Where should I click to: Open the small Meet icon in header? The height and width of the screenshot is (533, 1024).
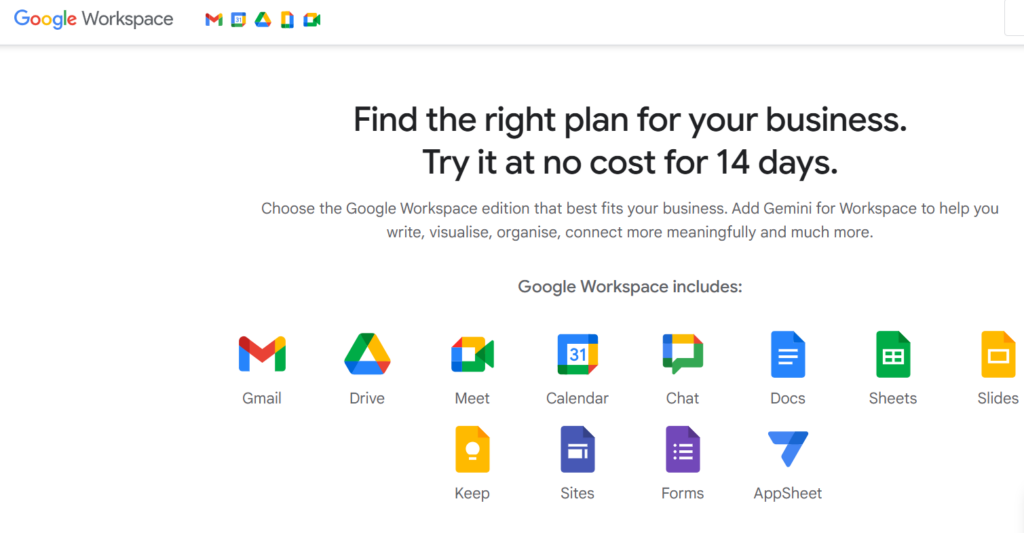pyautogui.click(x=312, y=20)
